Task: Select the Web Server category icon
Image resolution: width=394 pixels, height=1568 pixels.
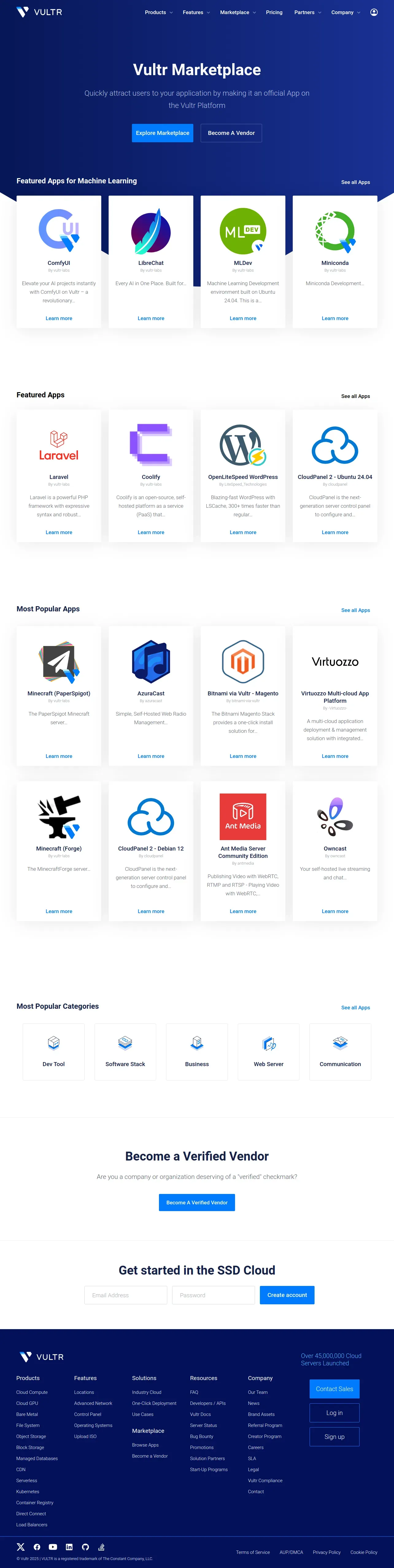Action: coord(268,1043)
